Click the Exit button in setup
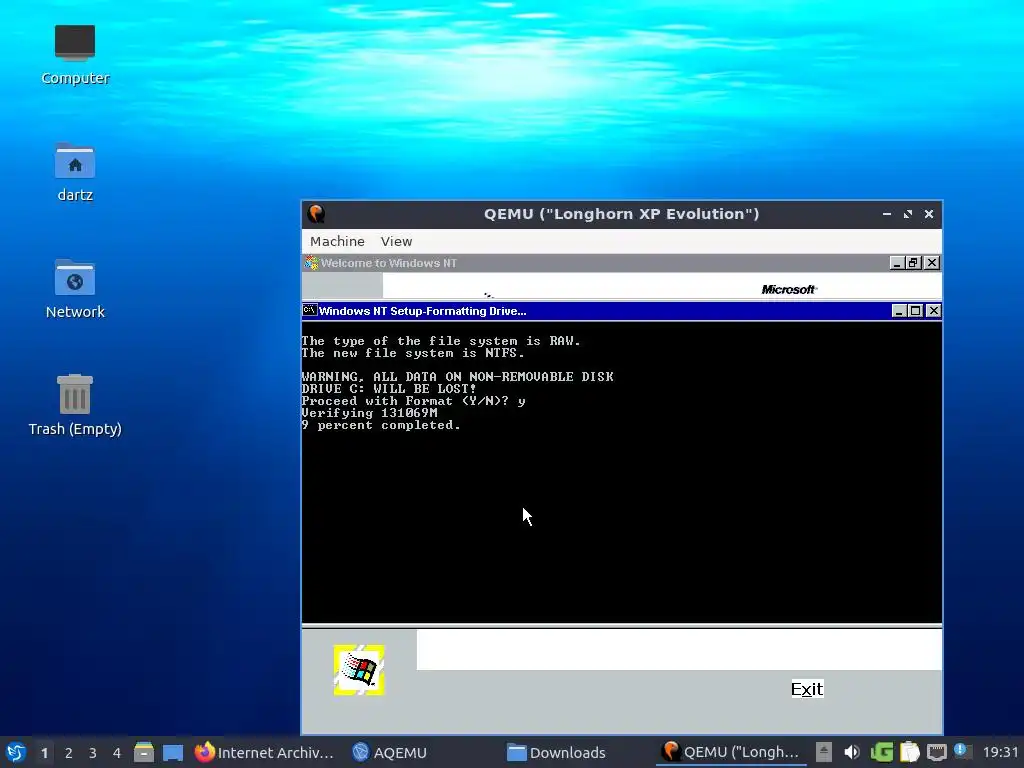The height and width of the screenshot is (768, 1024). click(x=807, y=689)
